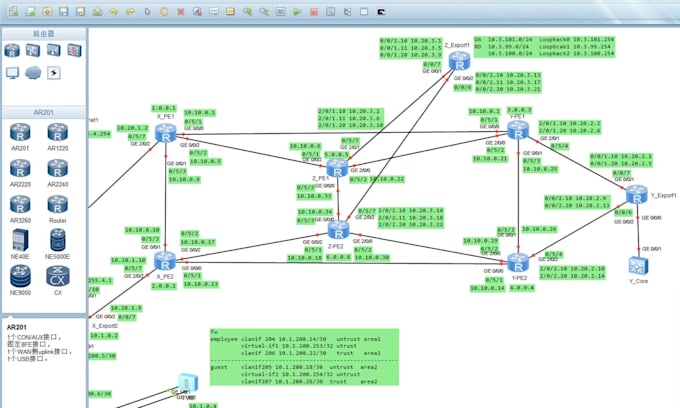Pick the AR1220 router model
680x408 pixels.
[58, 137]
